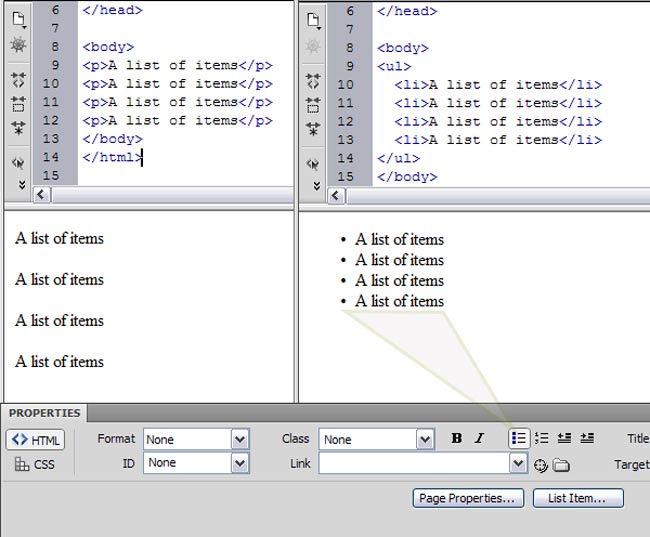This screenshot has height=537, width=650.
Task: Select the PROPERTIES panel tab
Action: pos(44,413)
